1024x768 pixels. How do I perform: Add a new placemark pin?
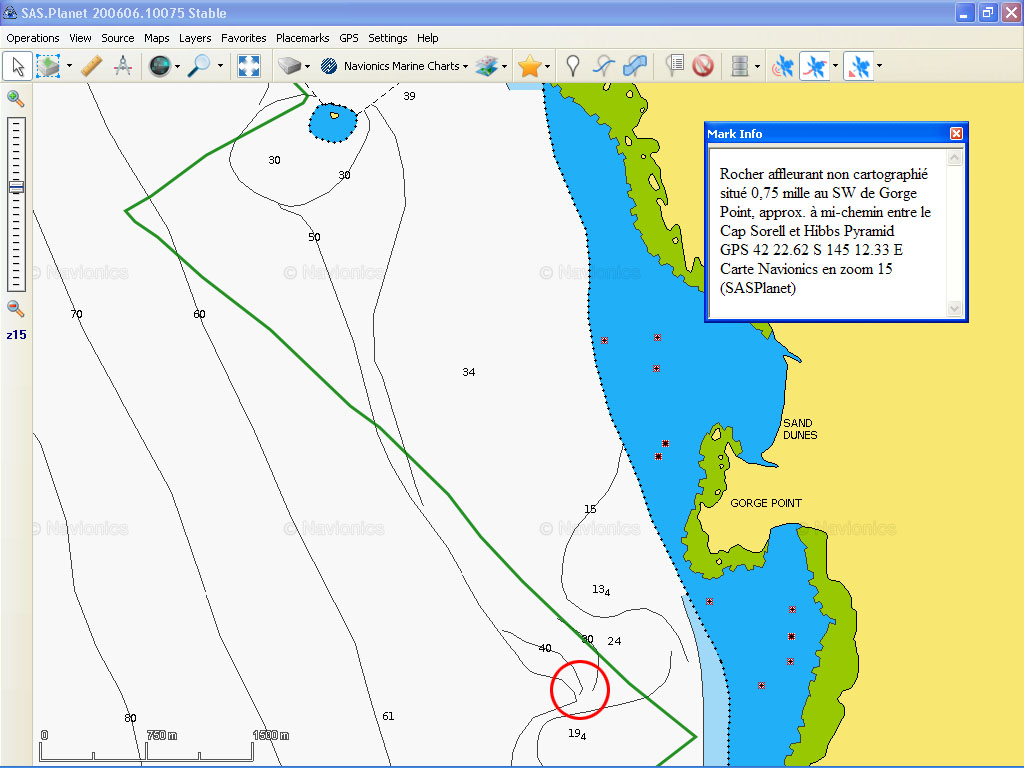click(x=573, y=66)
